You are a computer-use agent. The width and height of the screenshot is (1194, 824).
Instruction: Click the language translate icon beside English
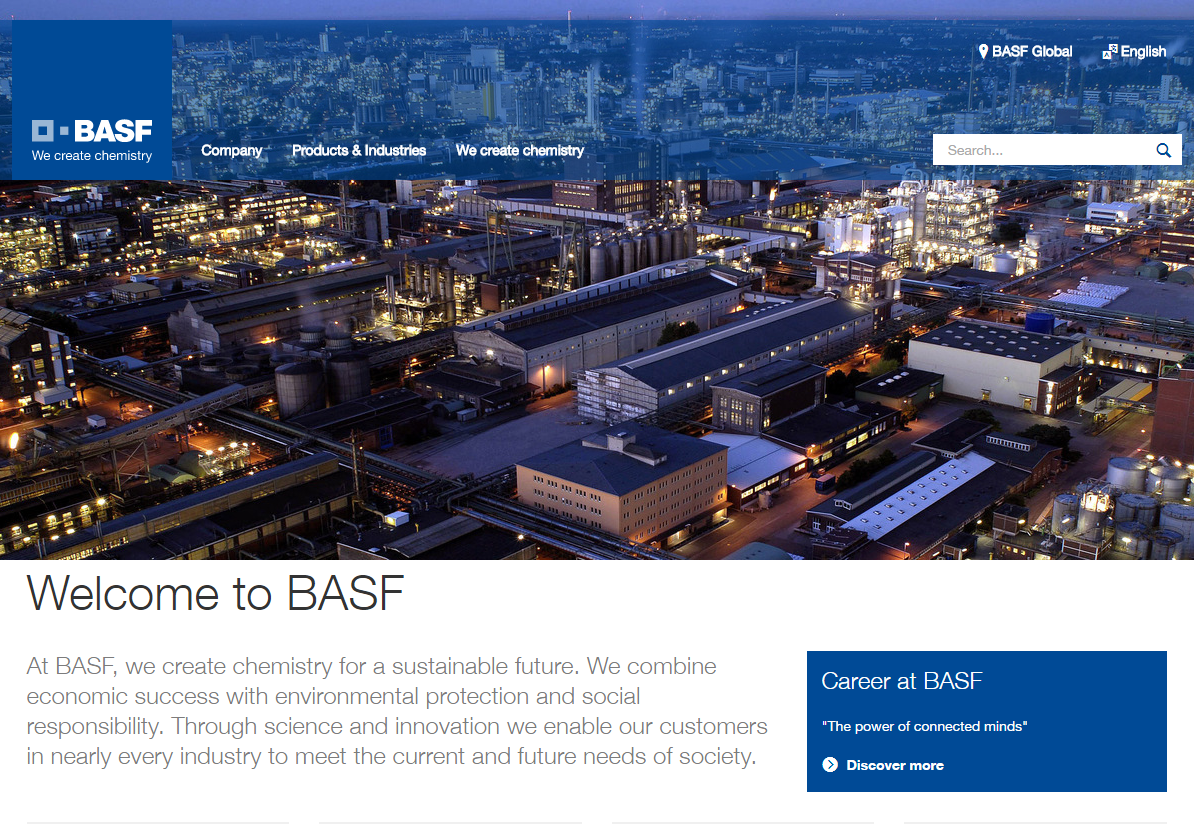(1110, 52)
